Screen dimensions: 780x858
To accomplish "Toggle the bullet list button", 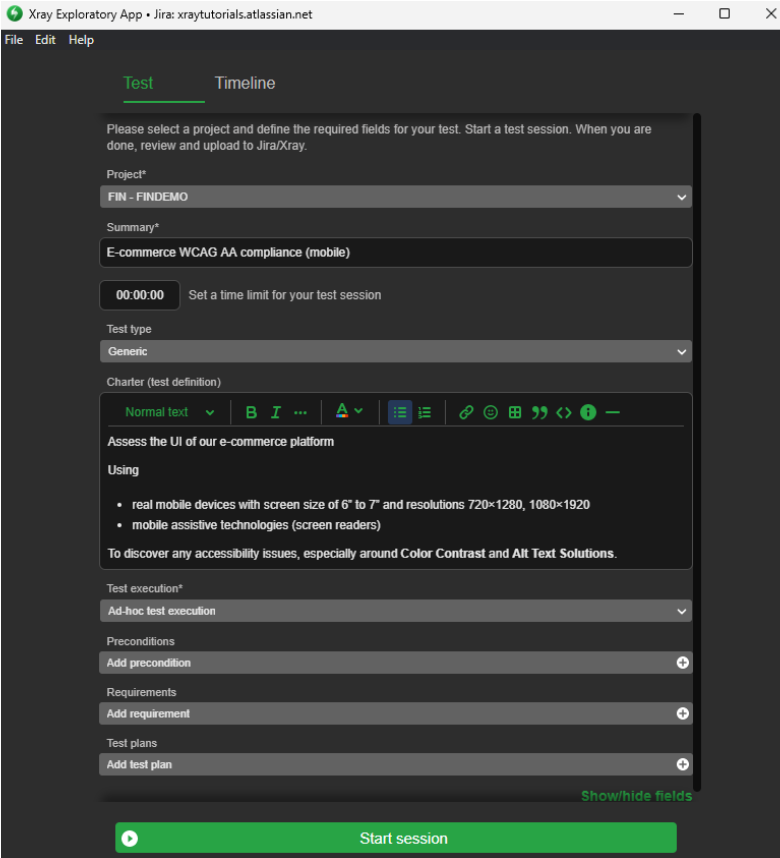I will coord(400,412).
